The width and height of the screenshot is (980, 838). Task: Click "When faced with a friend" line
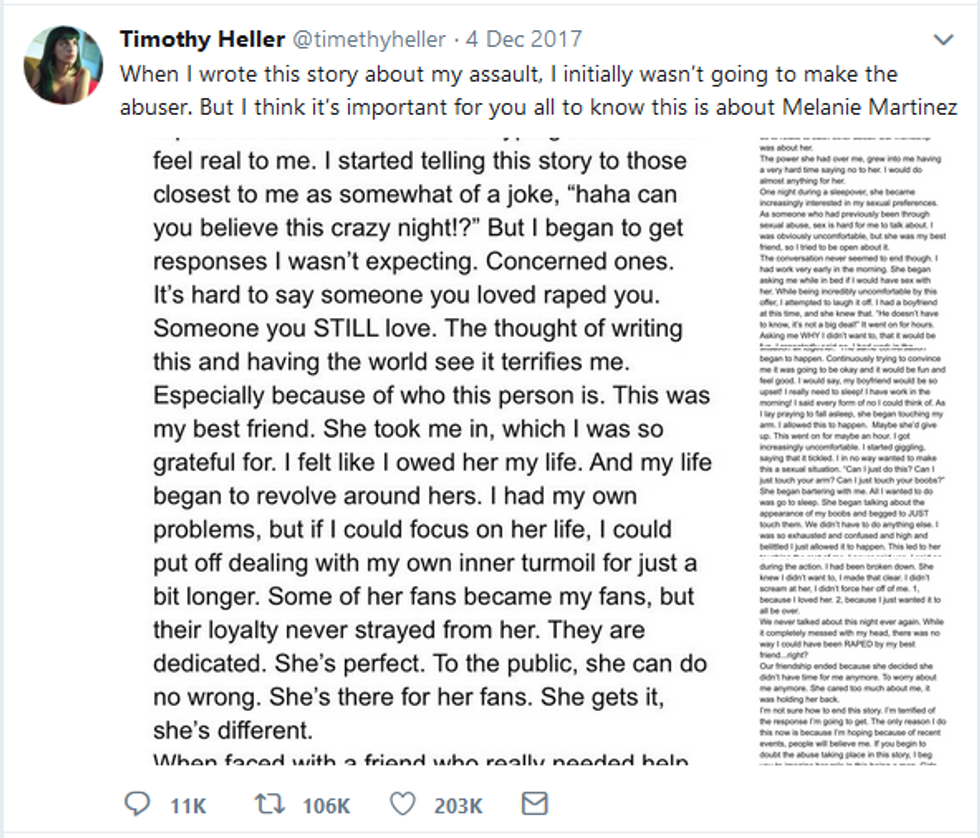[x=420, y=762]
